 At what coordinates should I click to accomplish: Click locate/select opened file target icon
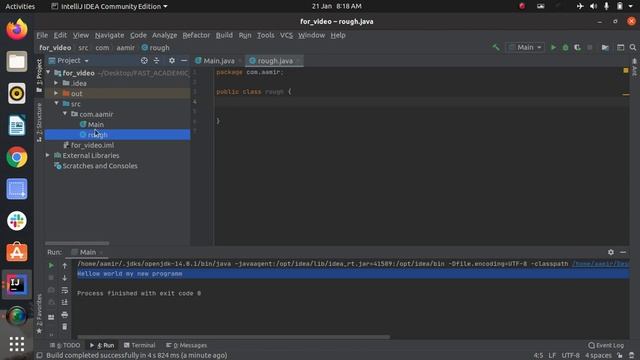point(144,60)
